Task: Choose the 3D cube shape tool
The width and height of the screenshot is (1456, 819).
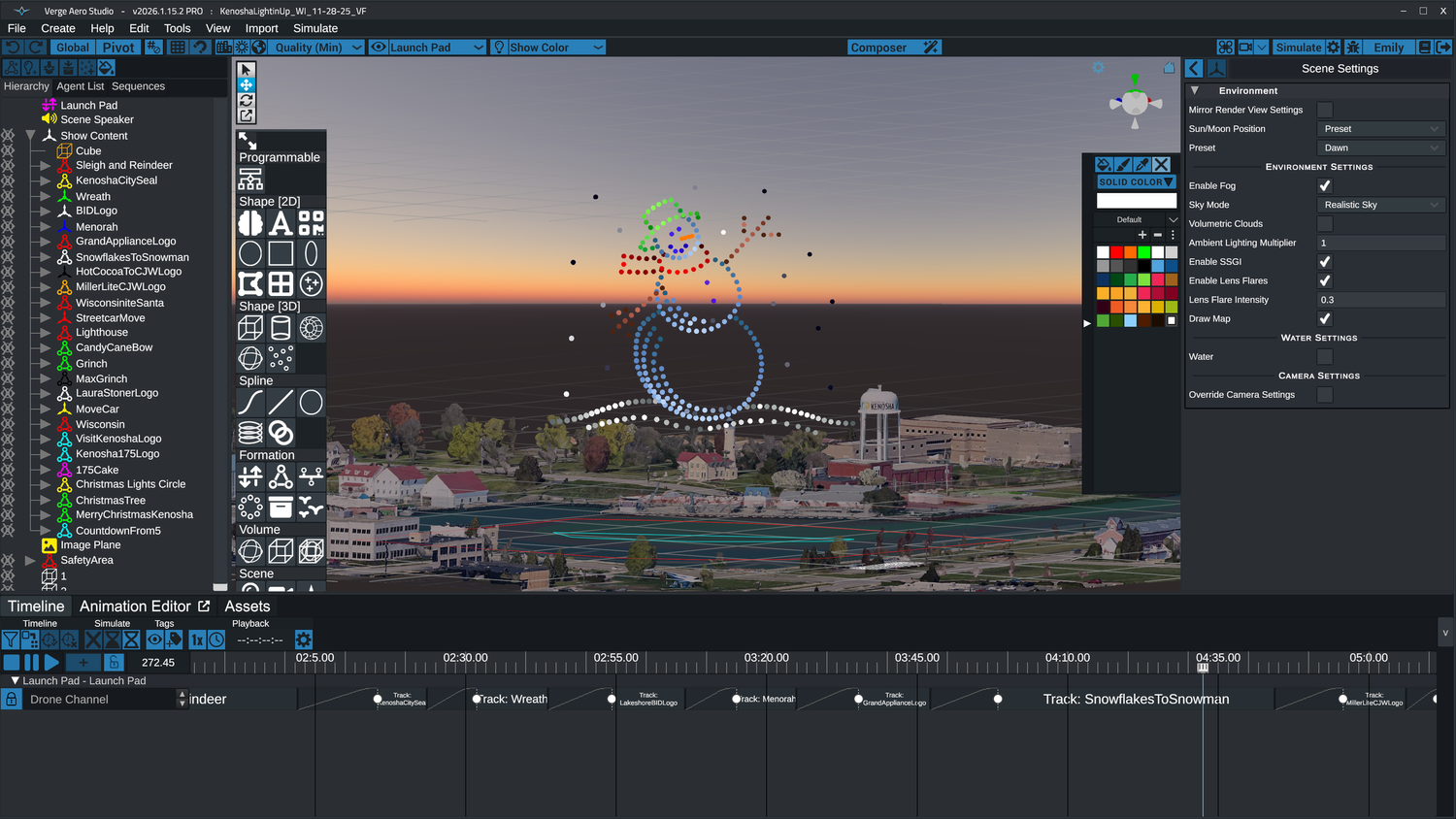Action: pos(250,328)
